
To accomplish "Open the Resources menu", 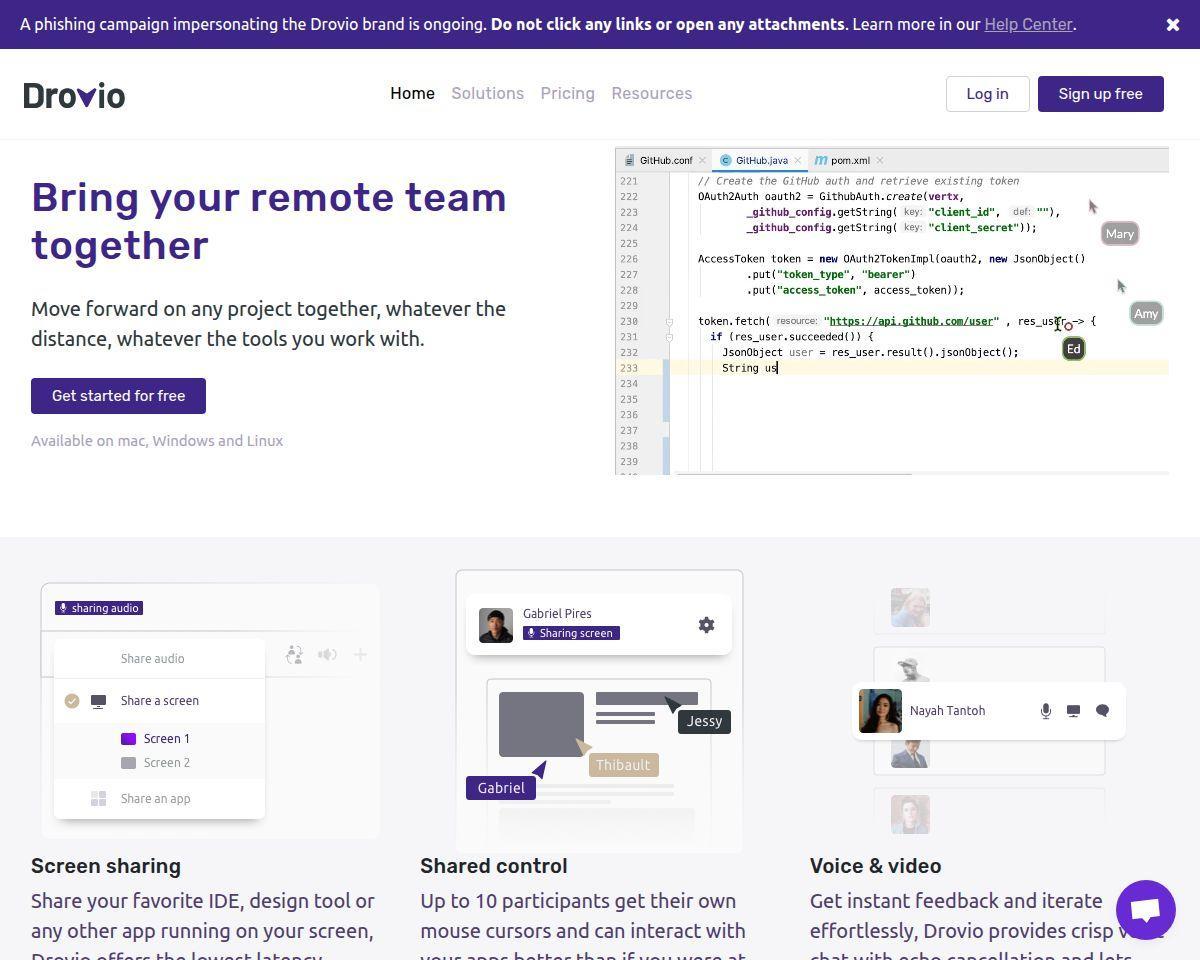I will (651, 93).
